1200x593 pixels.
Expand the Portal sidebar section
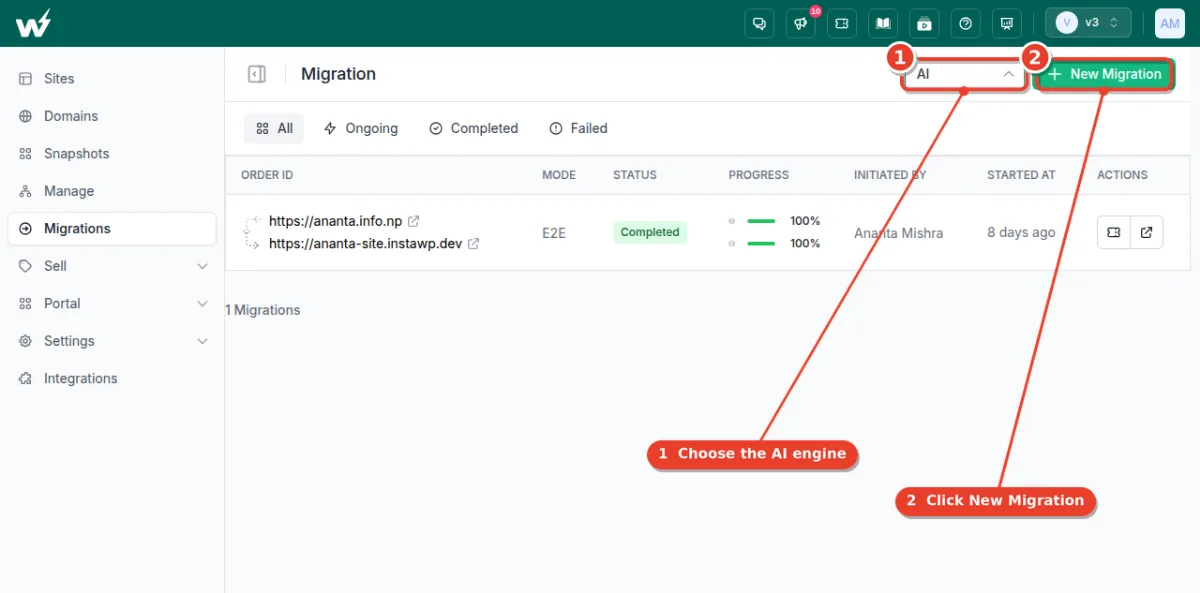(x=112, y=304)
